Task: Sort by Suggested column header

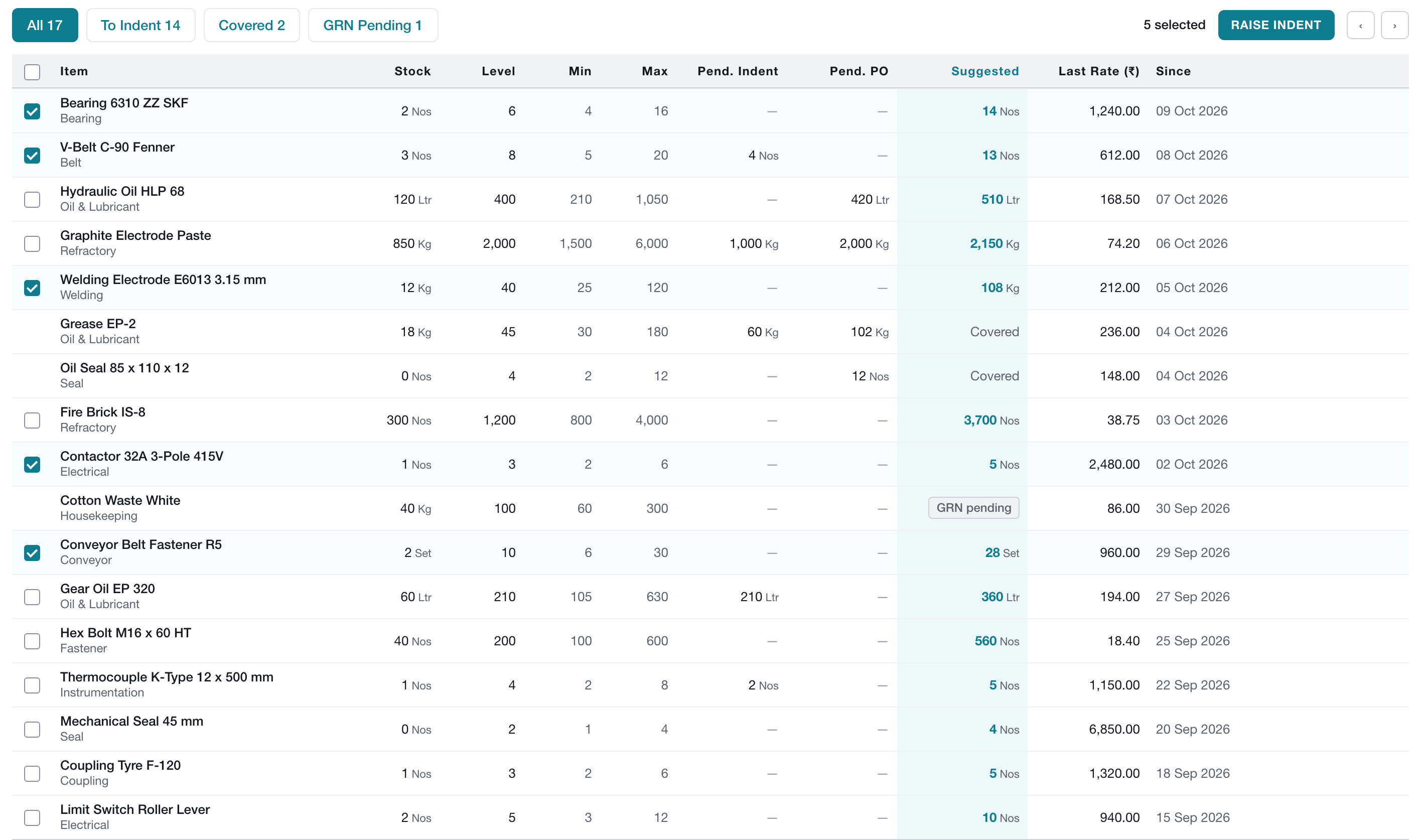Action: pyautogui.click(x=984, y=71)
